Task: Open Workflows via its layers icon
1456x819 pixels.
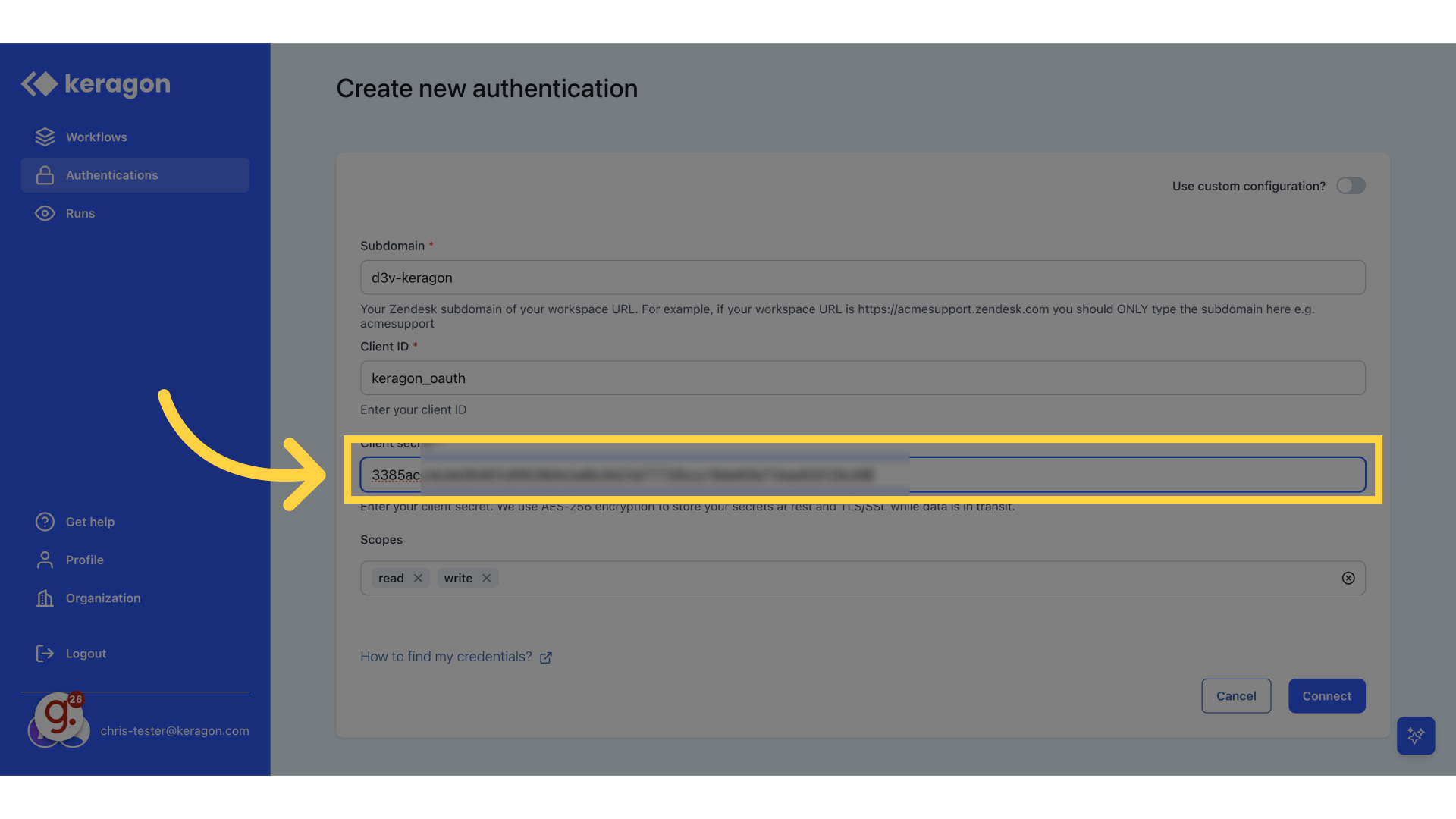Action: click(x=45, y=137)
